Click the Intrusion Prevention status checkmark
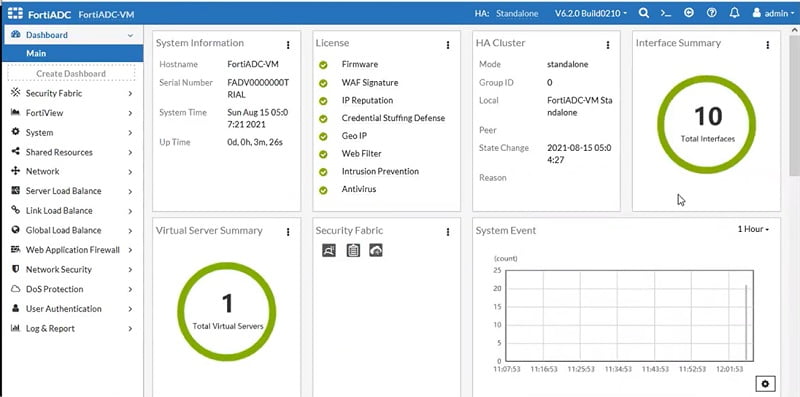The image size is (800, 397). (x=323, y=172)
